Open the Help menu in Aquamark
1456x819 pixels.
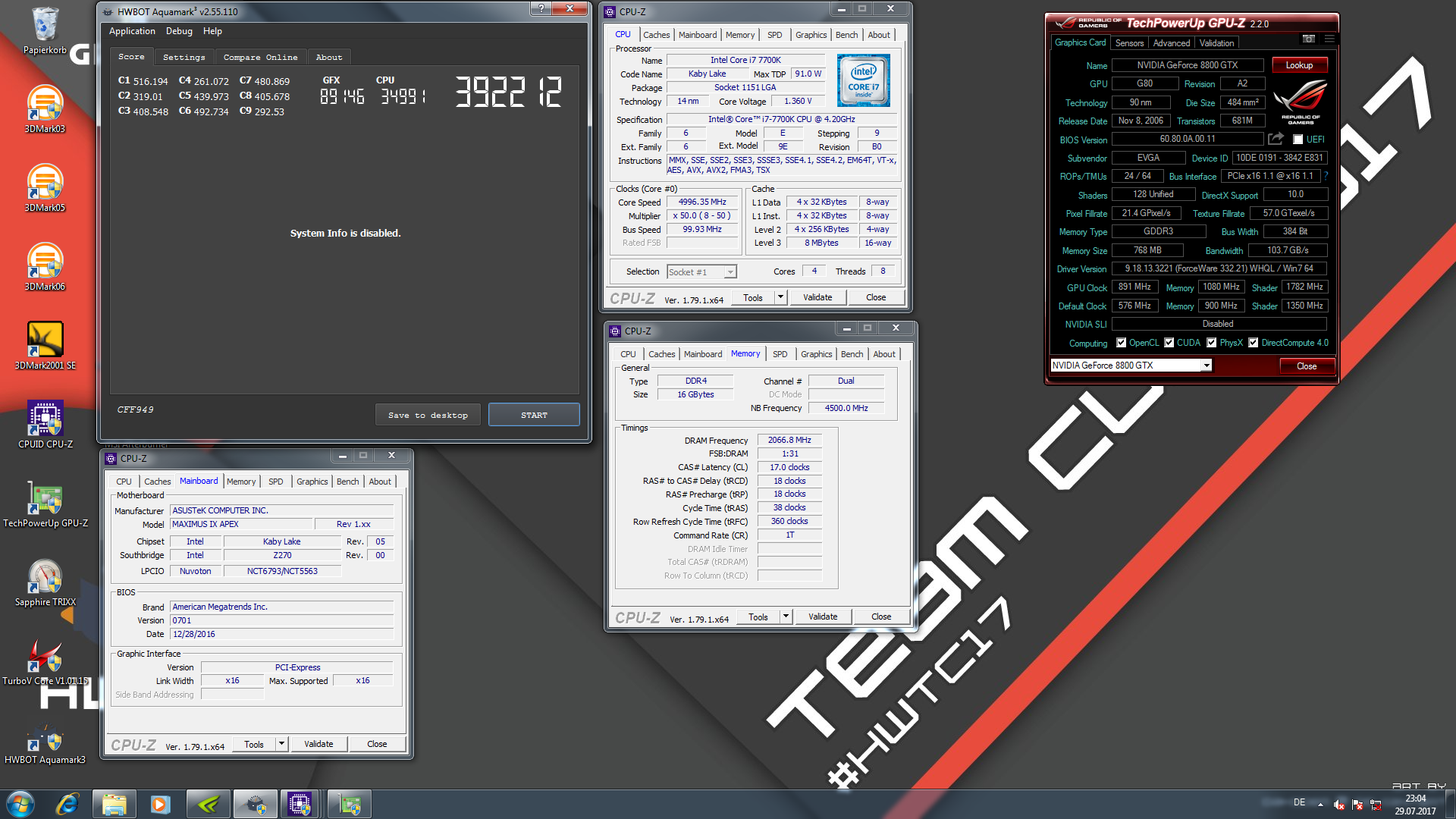pos(212,31)
